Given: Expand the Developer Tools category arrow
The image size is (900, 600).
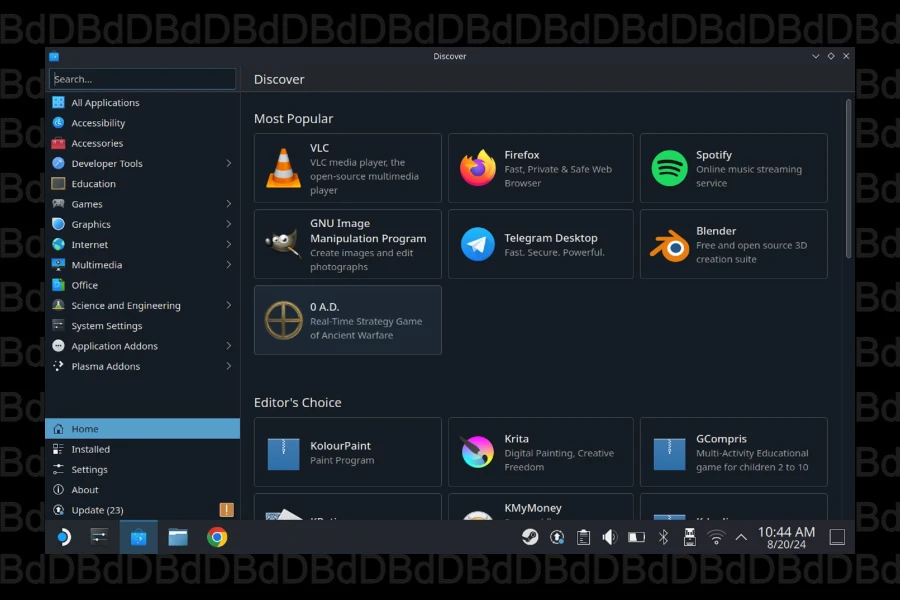Looking at the screenshot, I should click(x=228, y=163).
